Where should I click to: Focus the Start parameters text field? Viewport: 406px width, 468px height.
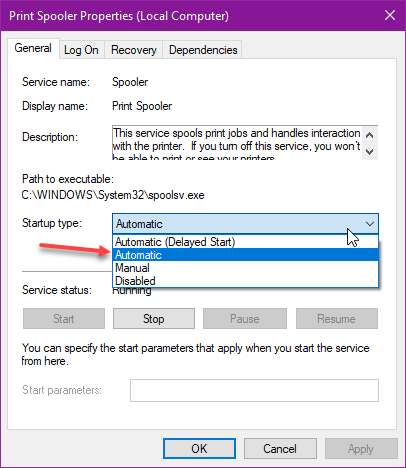[254, 390]
